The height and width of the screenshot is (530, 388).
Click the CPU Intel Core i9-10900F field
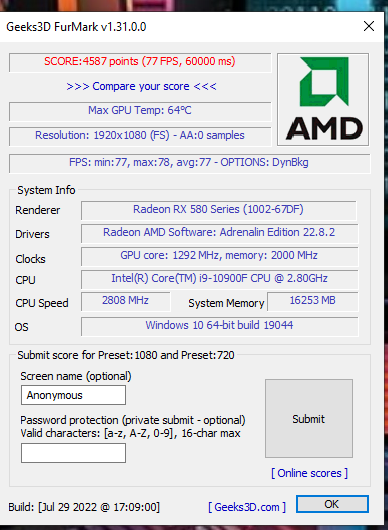tap(220, 279)
